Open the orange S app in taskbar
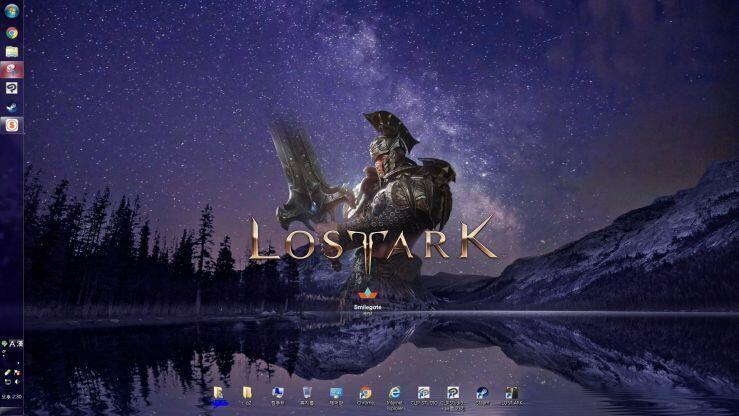 [11, 125]
